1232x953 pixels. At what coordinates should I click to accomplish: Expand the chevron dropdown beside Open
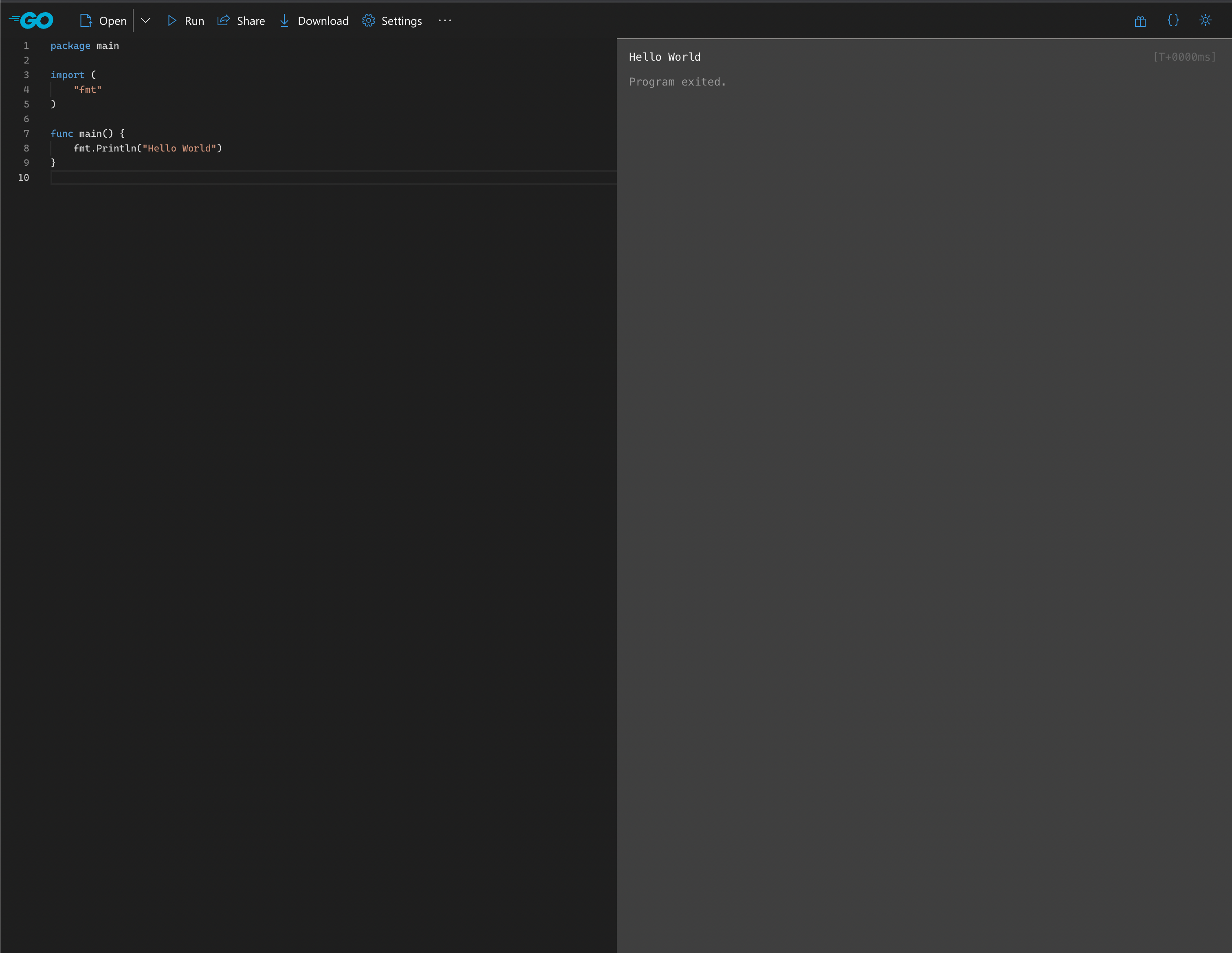[x=145, y=21]
